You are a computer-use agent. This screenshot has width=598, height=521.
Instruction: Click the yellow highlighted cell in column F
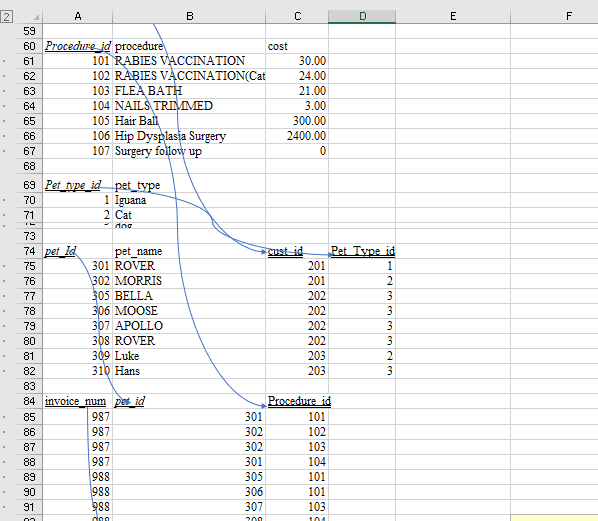554,518
